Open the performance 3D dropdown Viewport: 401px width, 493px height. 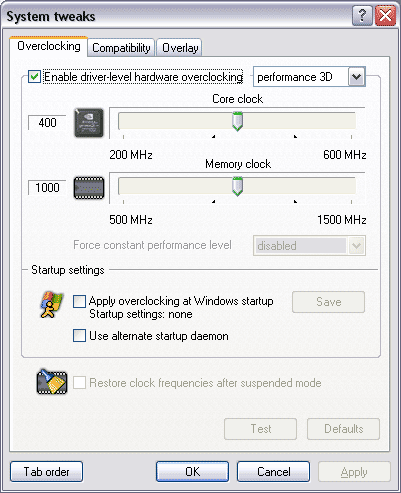point(357,77)
